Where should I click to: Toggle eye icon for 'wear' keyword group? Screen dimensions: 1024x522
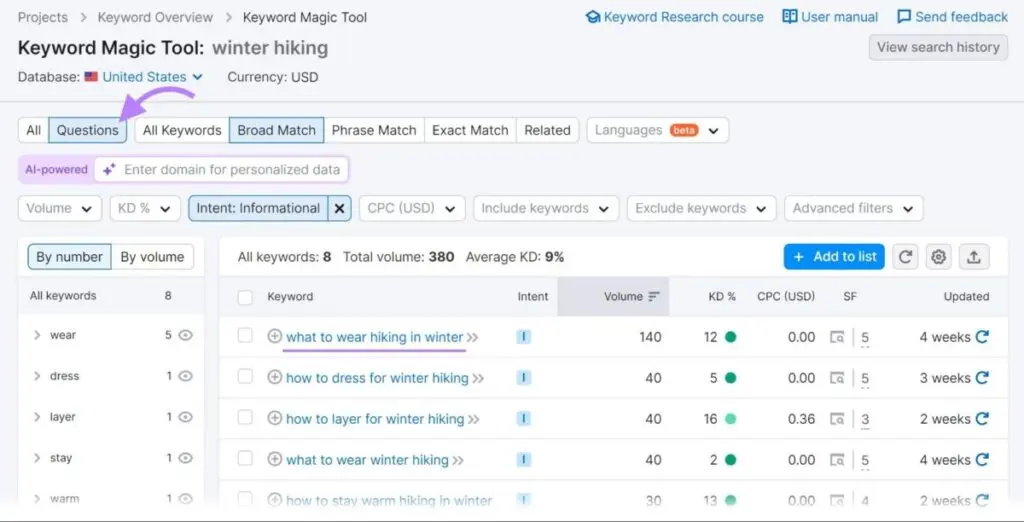pos(185,335)
